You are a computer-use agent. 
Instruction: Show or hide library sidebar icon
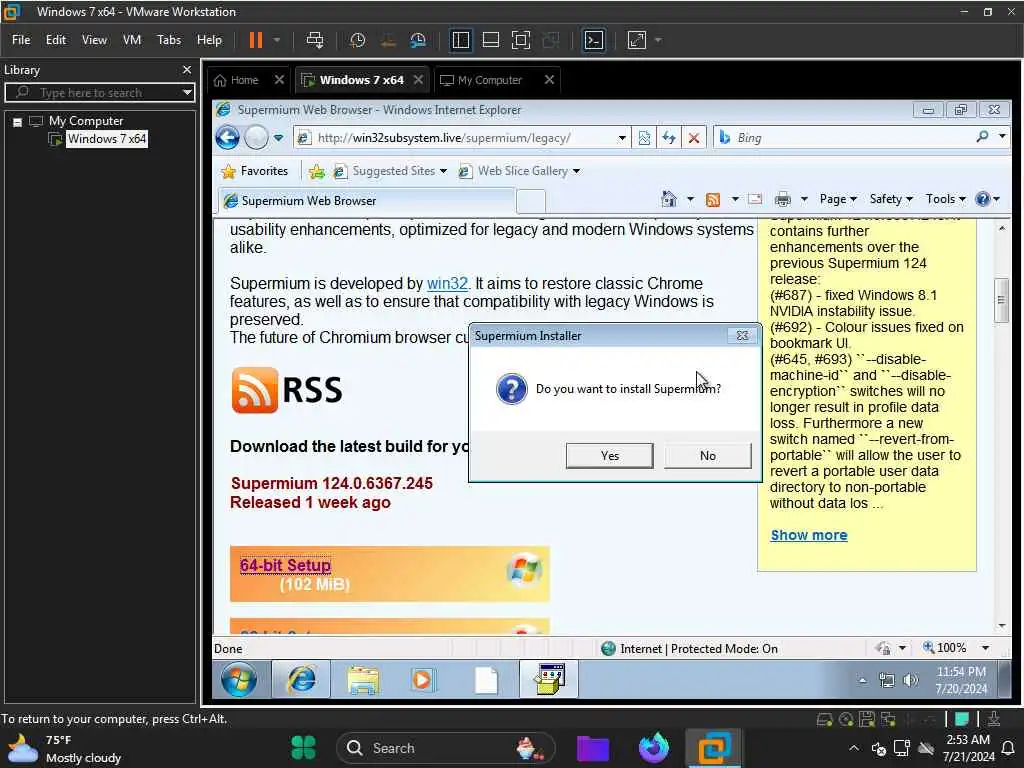pos(460,40)
